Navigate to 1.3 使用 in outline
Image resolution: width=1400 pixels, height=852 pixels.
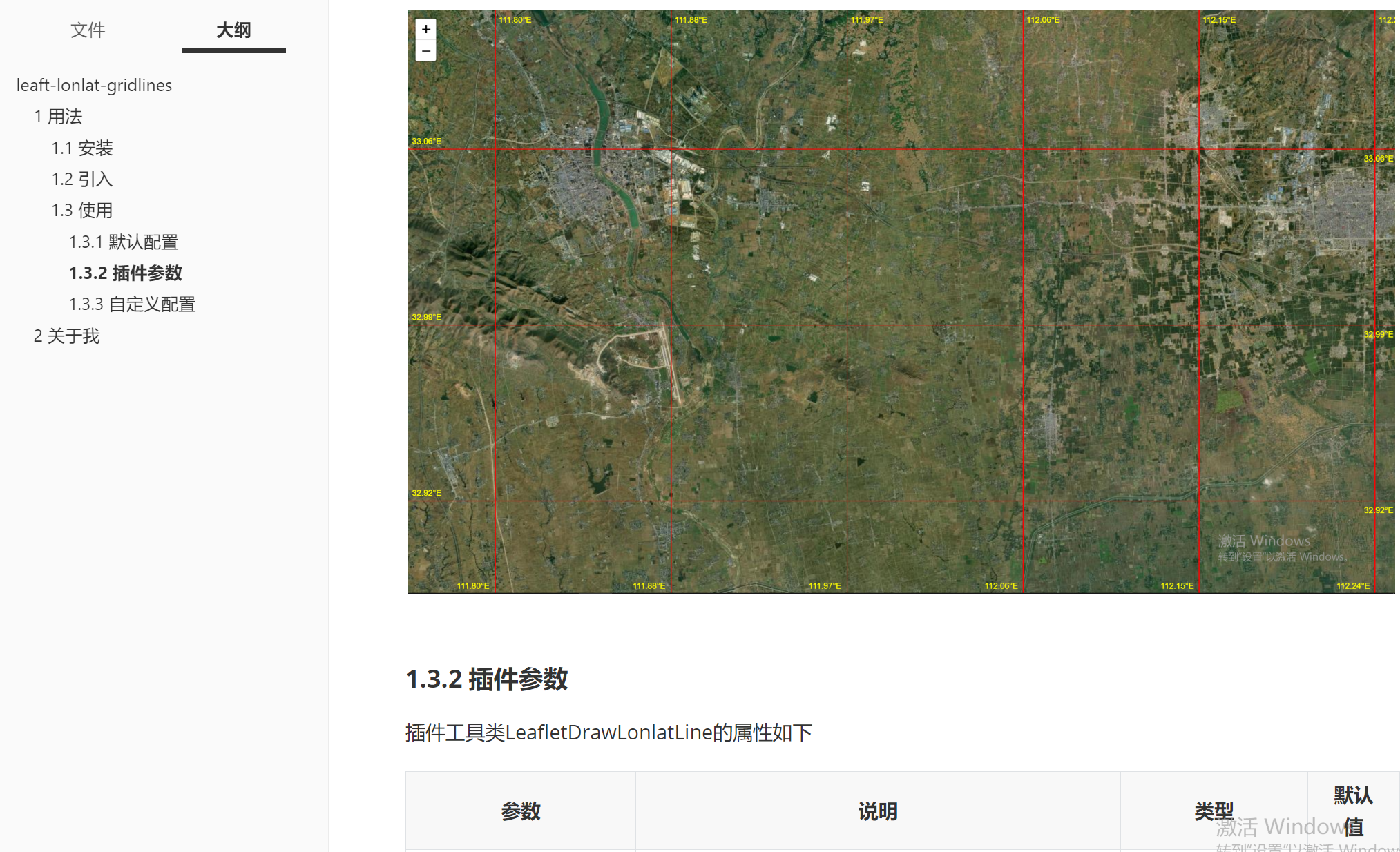81,211
